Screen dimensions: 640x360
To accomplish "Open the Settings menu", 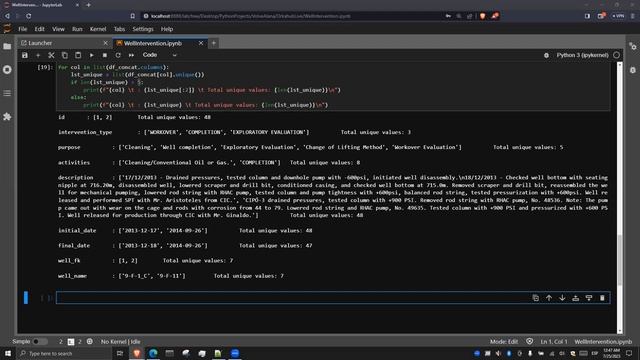I will 143,29.
